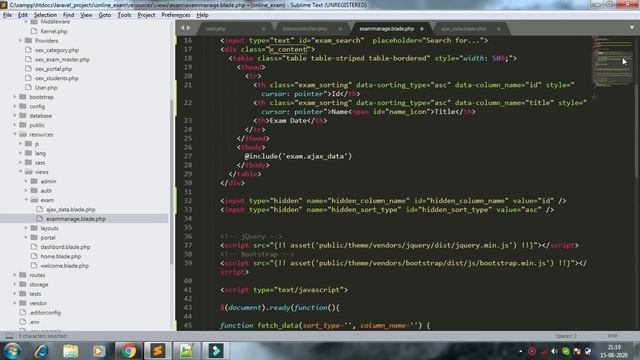The image size is (640, 360).
Task: Open oex_exam_master.php in the sidebar
Action: [62, 59]
